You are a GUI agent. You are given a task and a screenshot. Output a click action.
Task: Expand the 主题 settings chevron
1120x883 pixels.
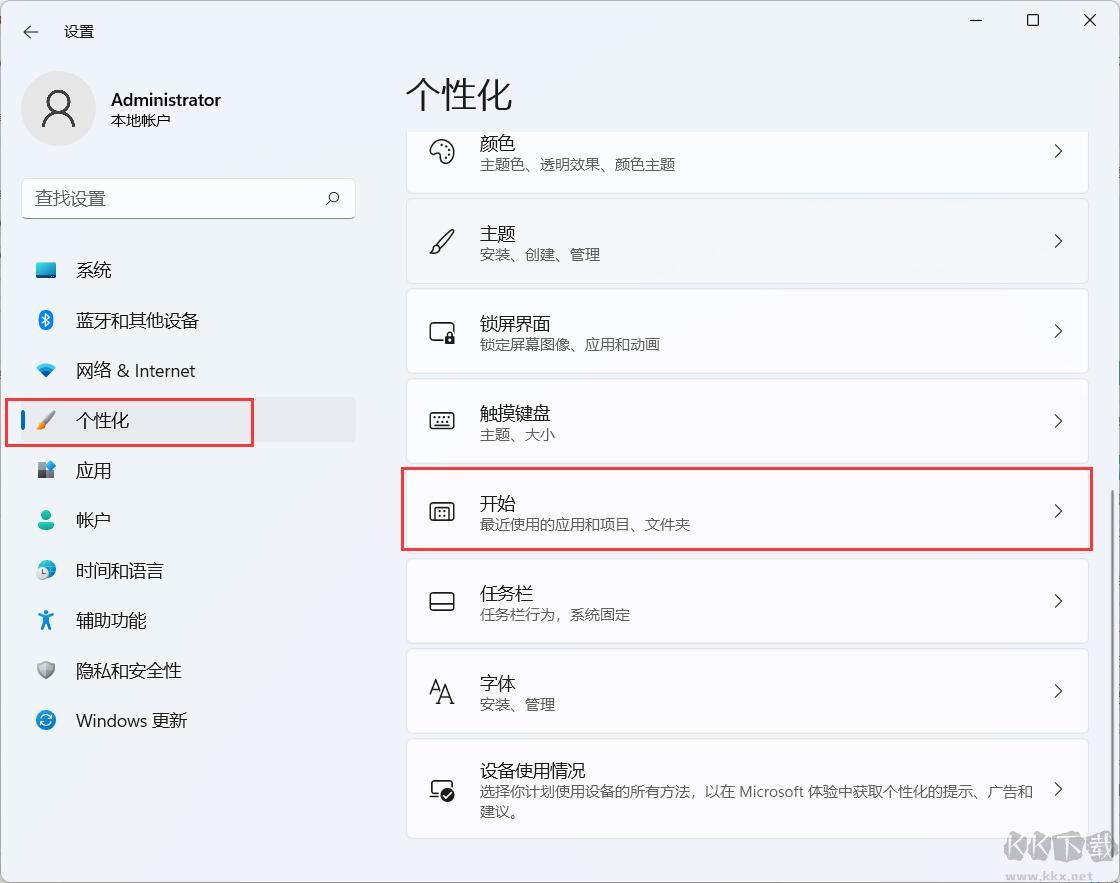click(x=1058, y=241)
